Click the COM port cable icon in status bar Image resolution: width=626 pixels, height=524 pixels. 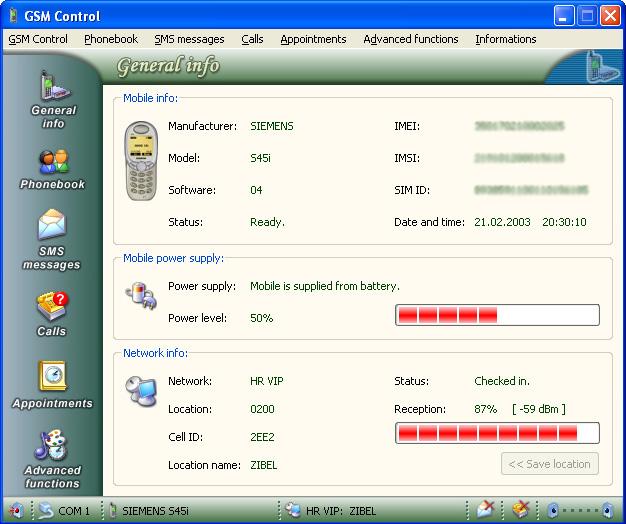click(45, 510)
